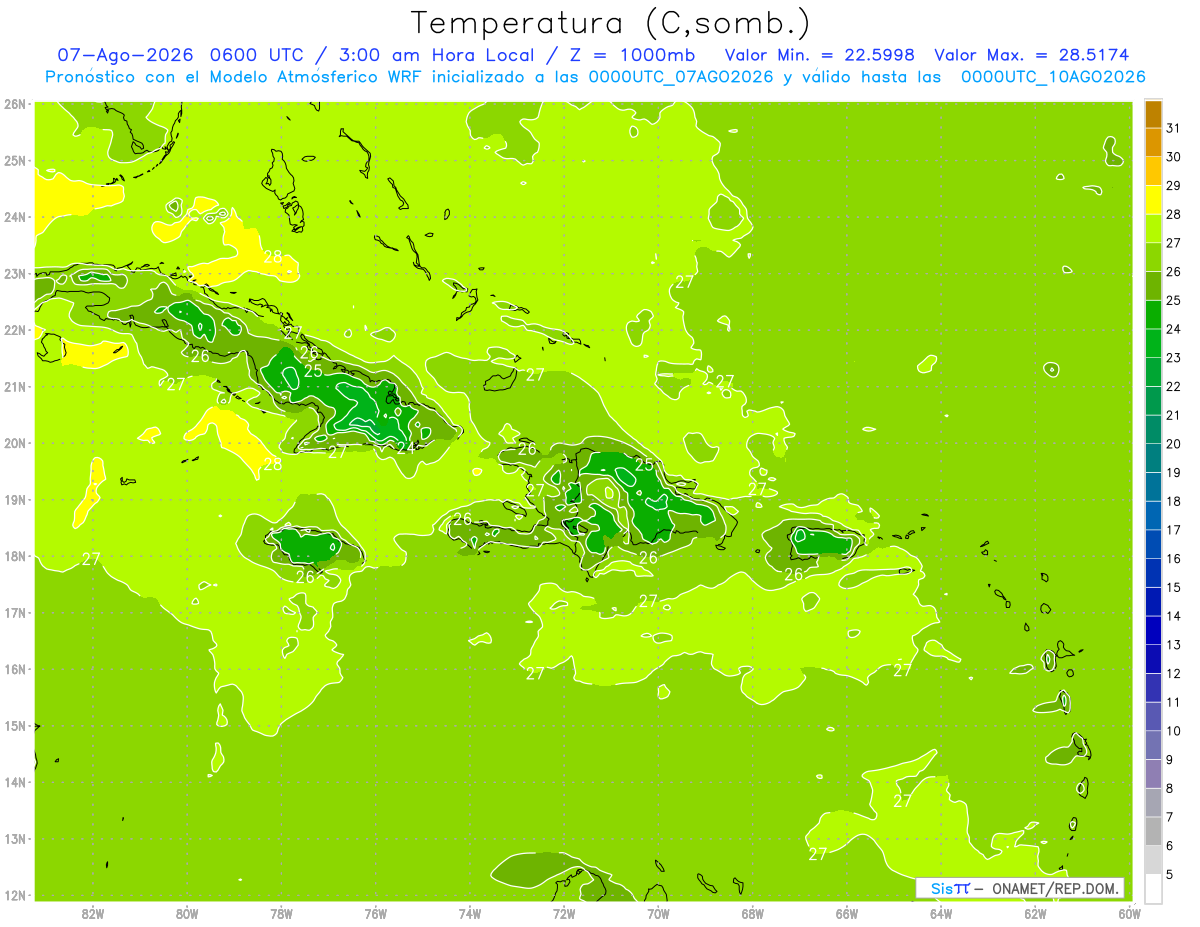Click the "26N" latitude label

pos(15,104)
